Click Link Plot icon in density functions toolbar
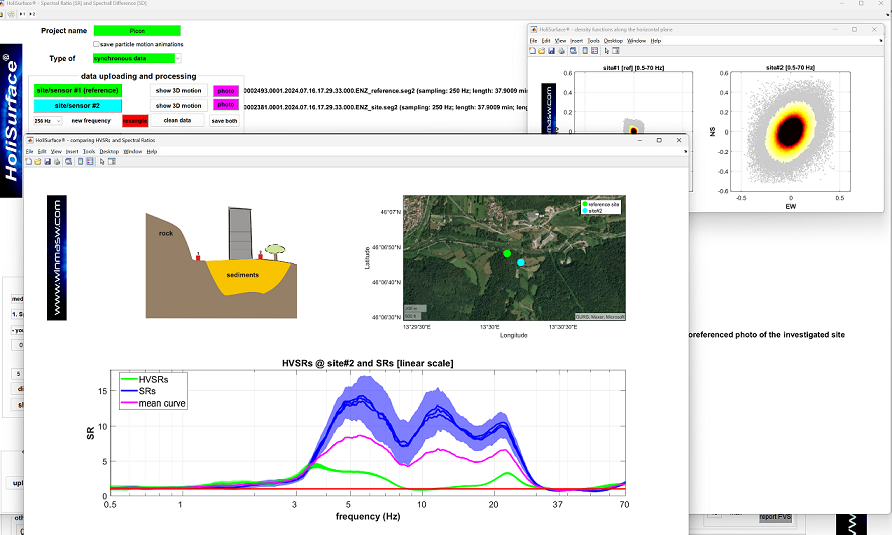892x535 pixels. click(573, 51)
